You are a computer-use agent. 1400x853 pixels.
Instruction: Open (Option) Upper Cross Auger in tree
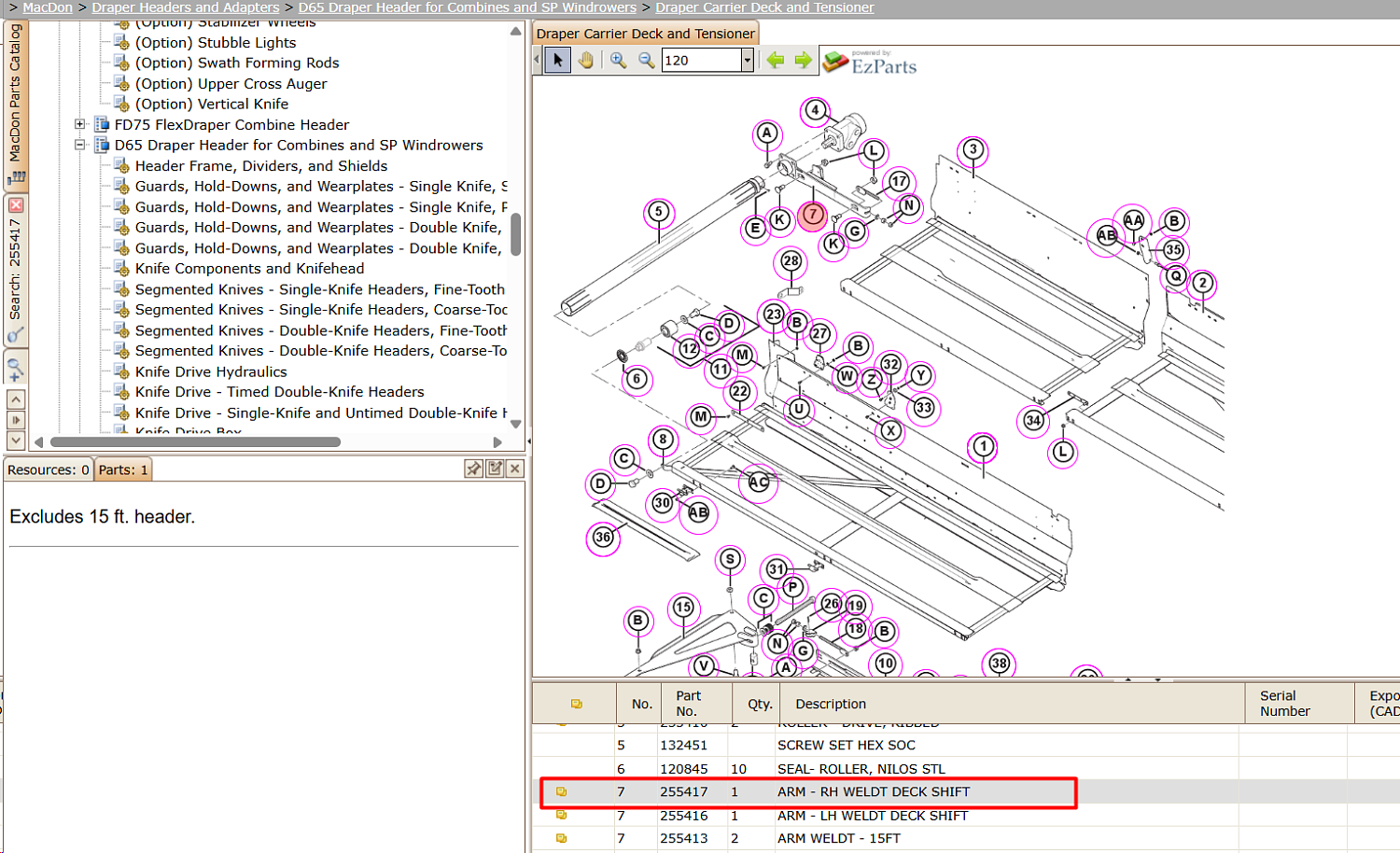231,84
